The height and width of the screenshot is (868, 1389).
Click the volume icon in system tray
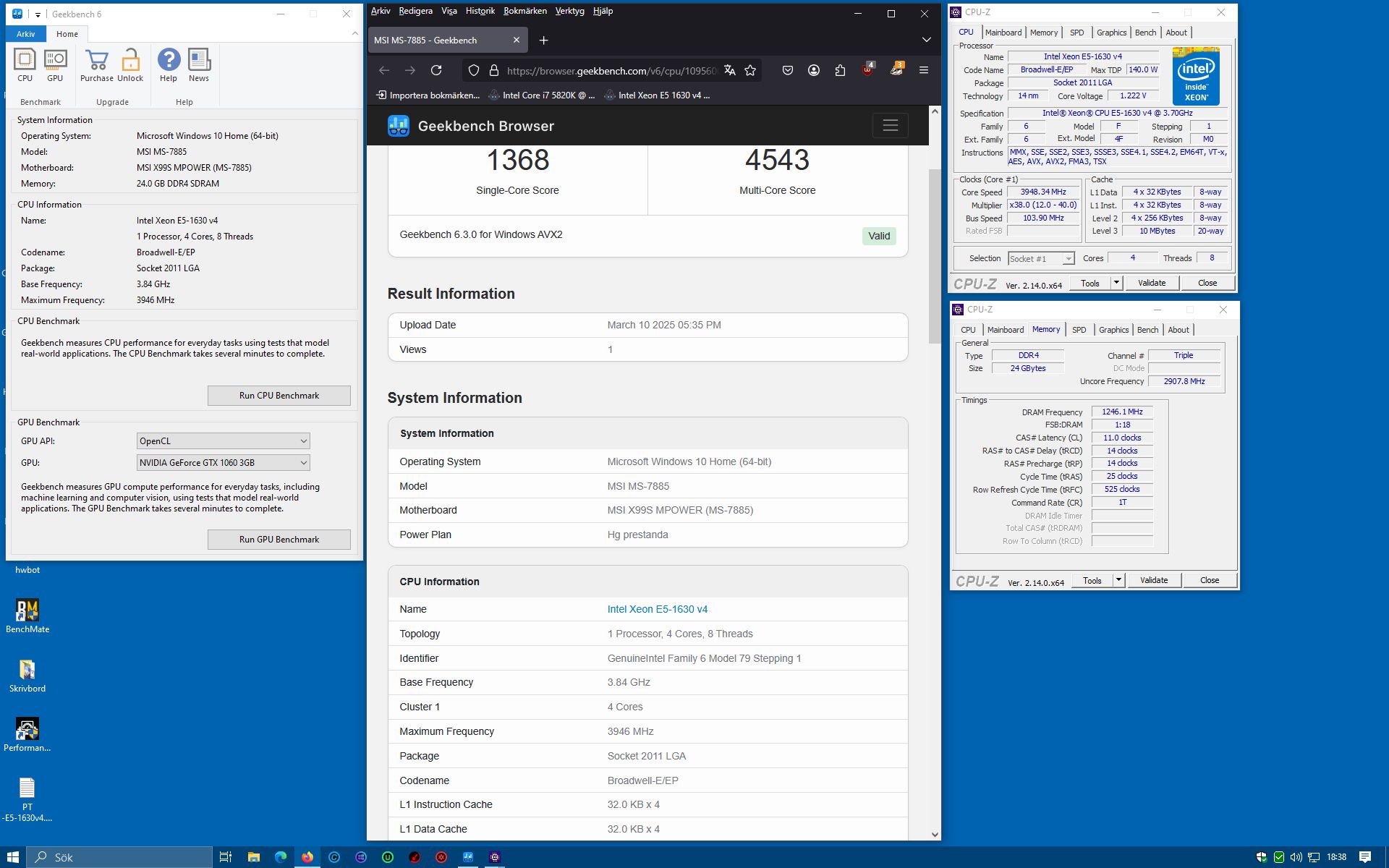[x=1296, y=857]
